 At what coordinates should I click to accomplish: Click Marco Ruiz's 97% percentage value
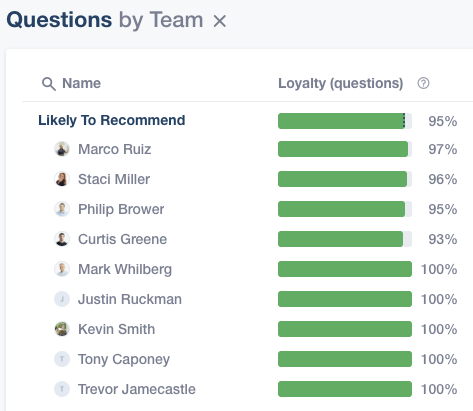443,149
